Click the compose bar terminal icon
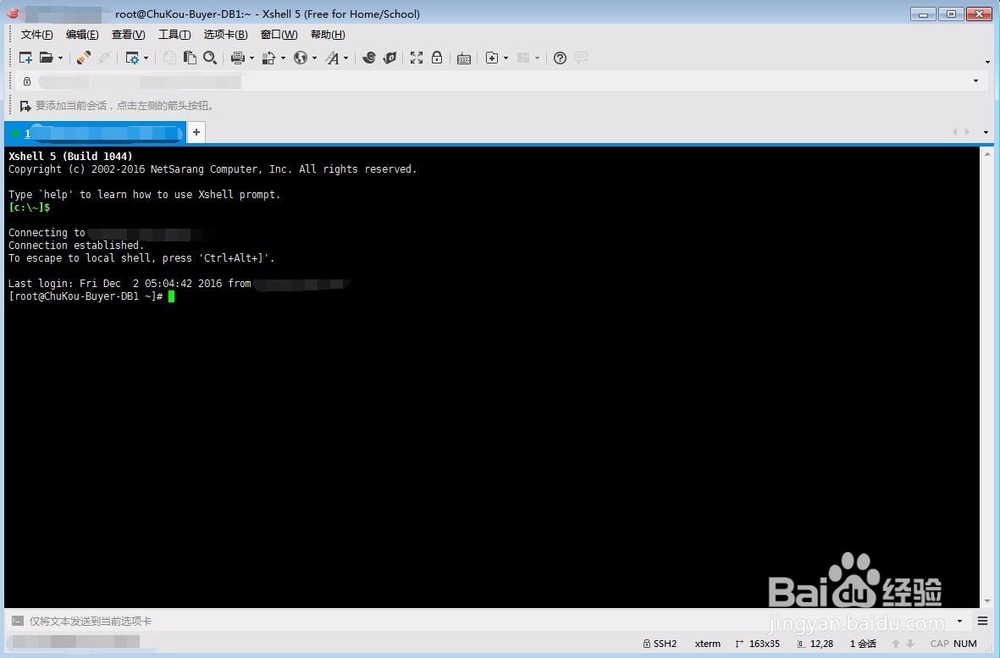 (x=17, y=621)
